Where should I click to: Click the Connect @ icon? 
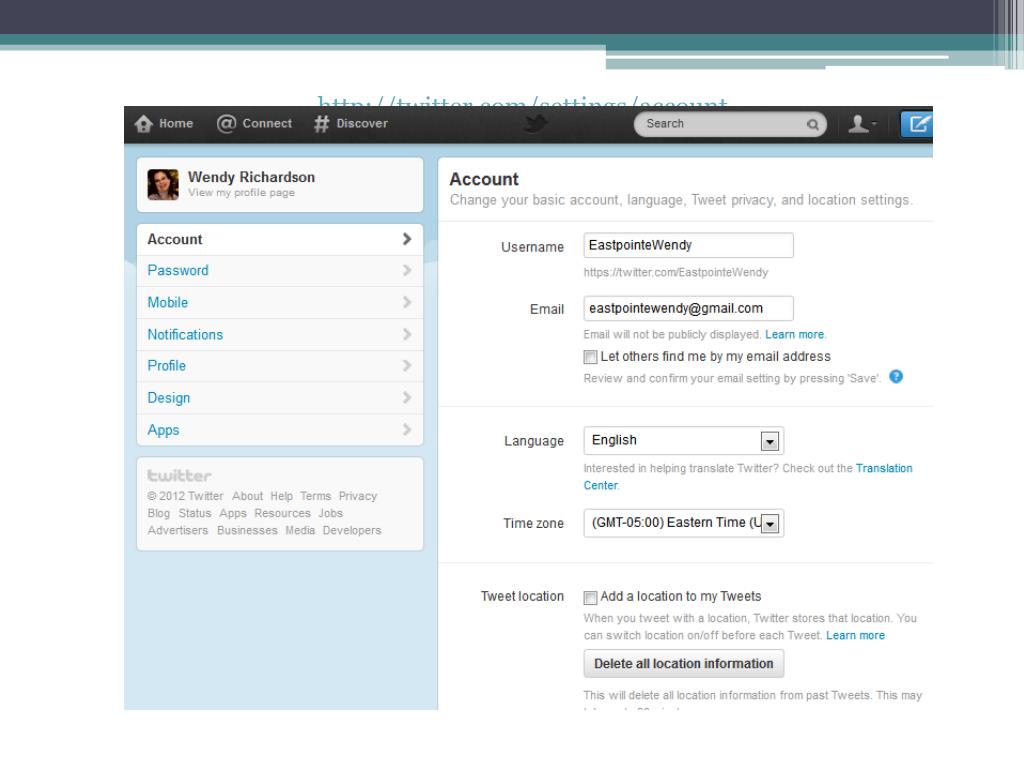point(226,123)
